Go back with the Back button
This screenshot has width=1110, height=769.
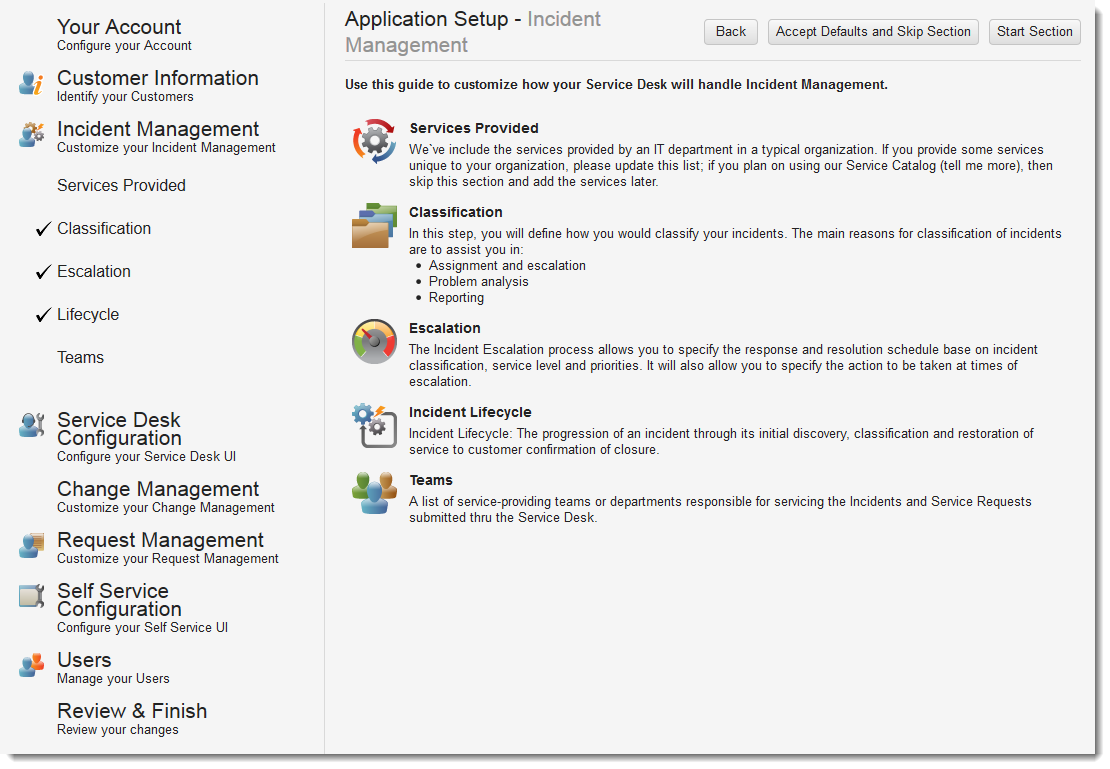click(731, 32)
